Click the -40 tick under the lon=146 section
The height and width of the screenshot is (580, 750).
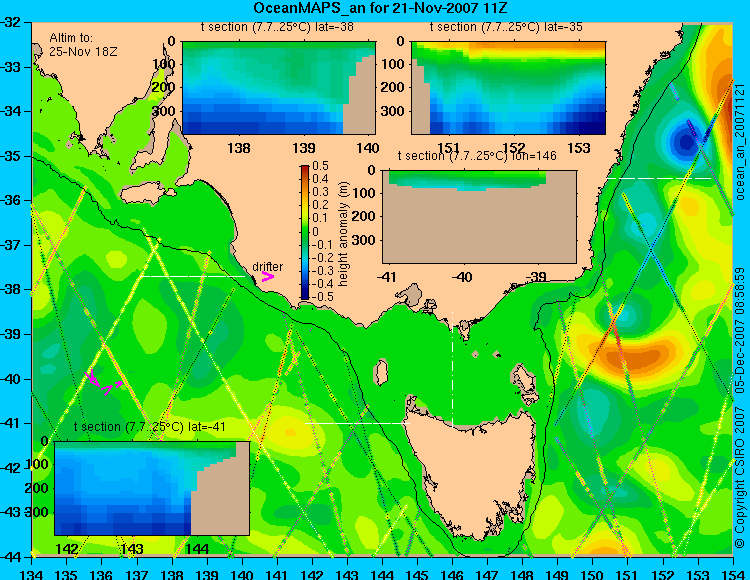[x=463, y=277]
